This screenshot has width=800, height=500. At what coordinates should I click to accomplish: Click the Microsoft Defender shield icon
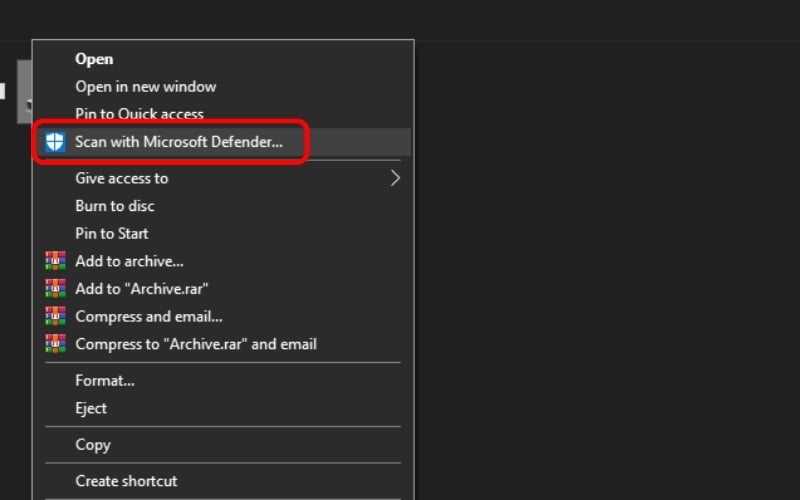tap(55, 142)
